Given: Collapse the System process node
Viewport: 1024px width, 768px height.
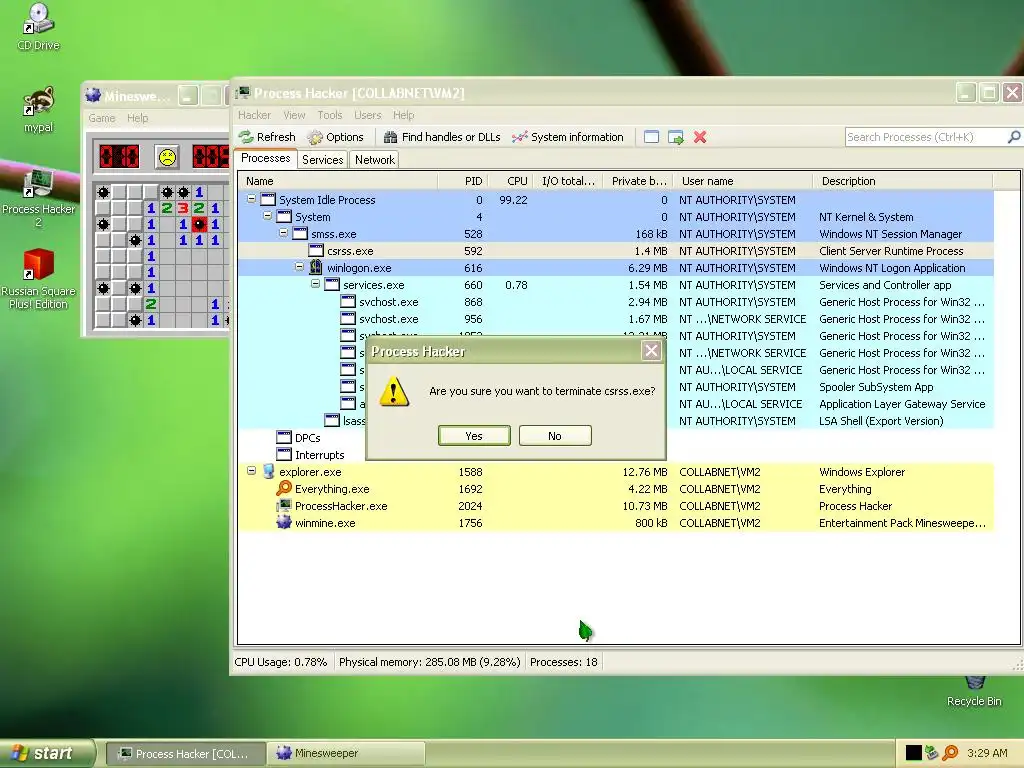Looking at the screenshot, I should pyautogui.click(x=267, y=216).
